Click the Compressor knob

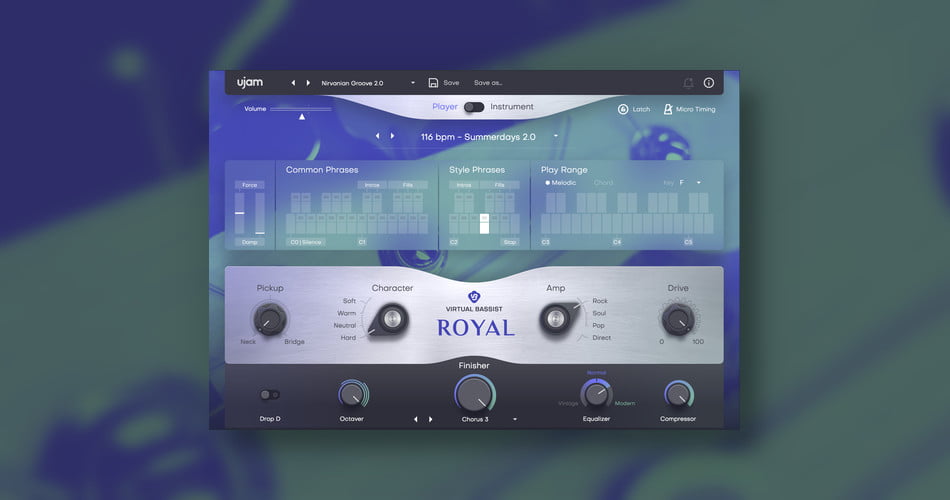[679, 395]
